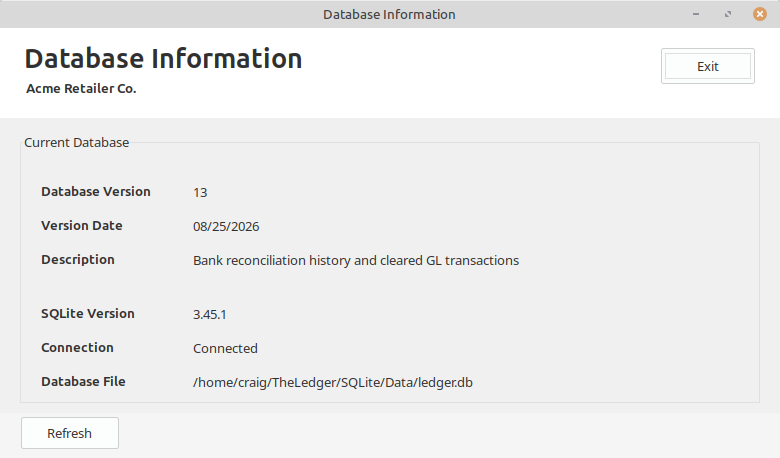Click the Description label

point(78,260)
